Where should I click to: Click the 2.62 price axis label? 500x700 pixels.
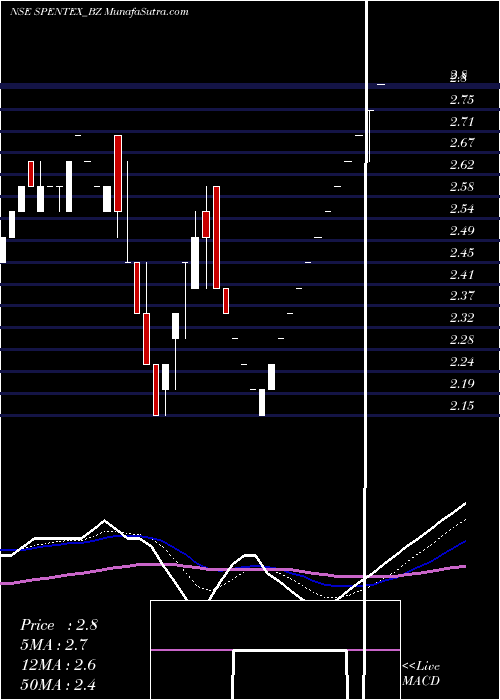point(462,165)
